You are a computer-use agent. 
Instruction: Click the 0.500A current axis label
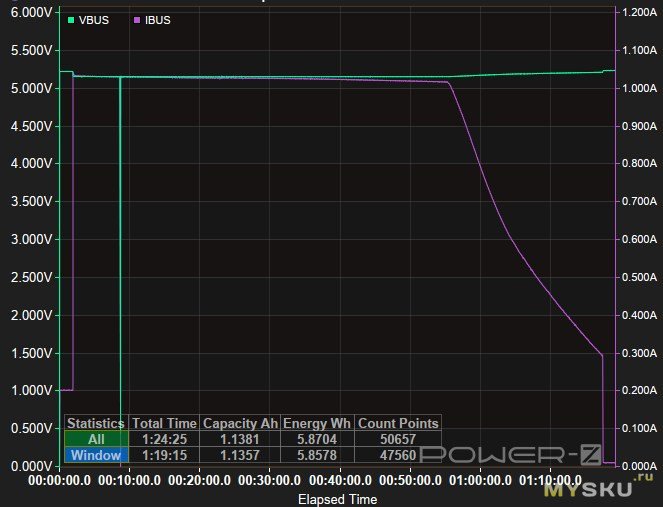639,277
